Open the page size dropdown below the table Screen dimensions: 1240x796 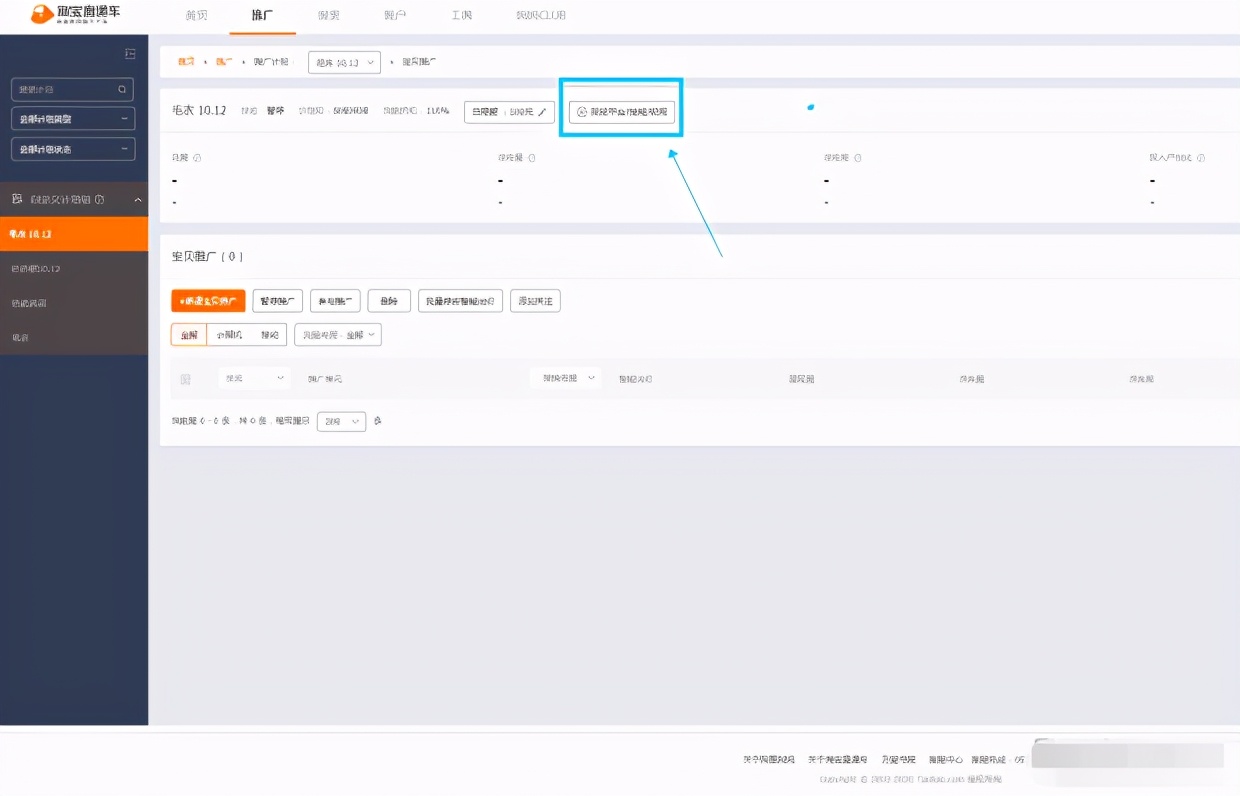point(341,422)
